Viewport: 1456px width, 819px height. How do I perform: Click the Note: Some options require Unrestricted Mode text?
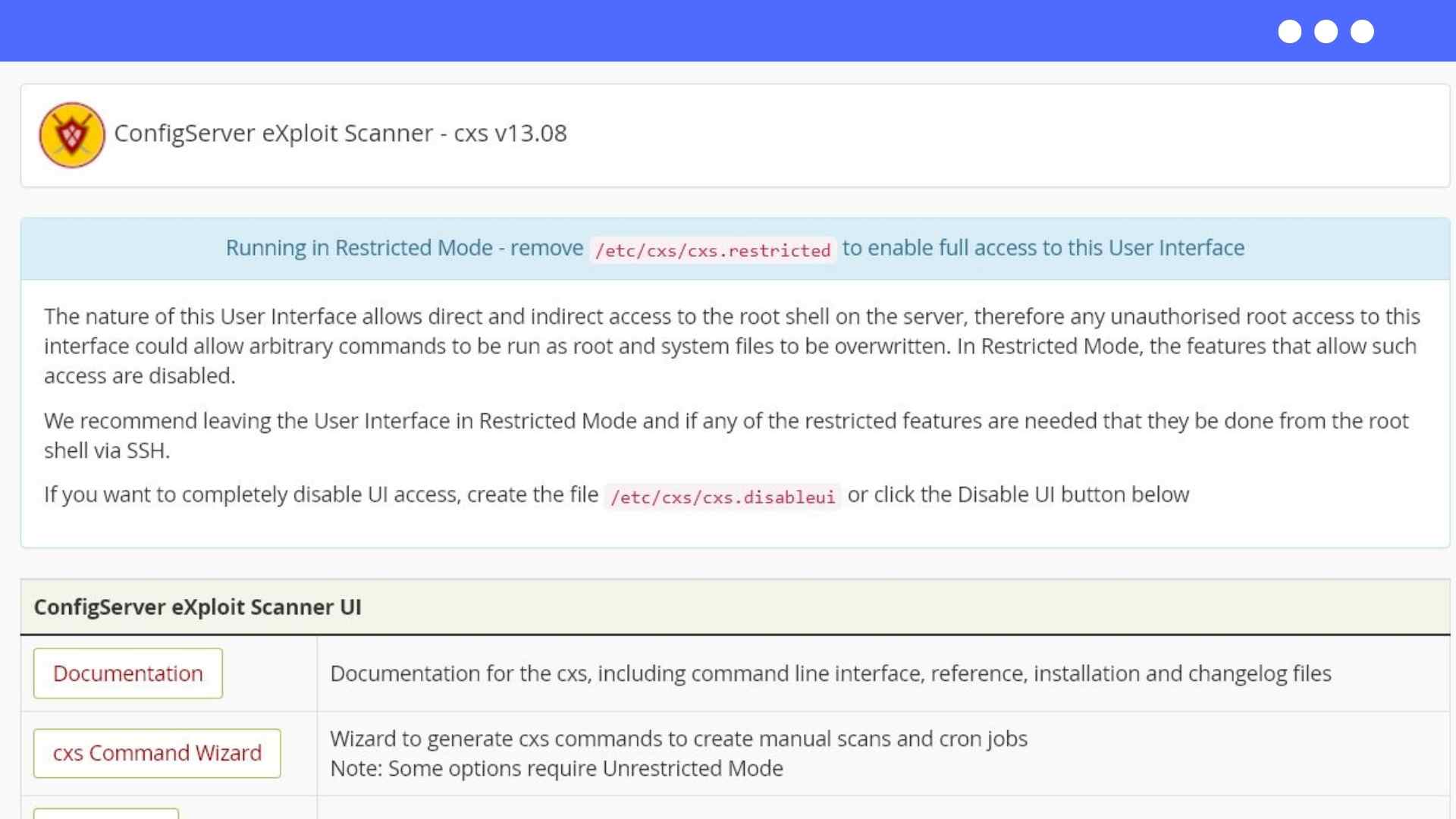click(557, 768)
